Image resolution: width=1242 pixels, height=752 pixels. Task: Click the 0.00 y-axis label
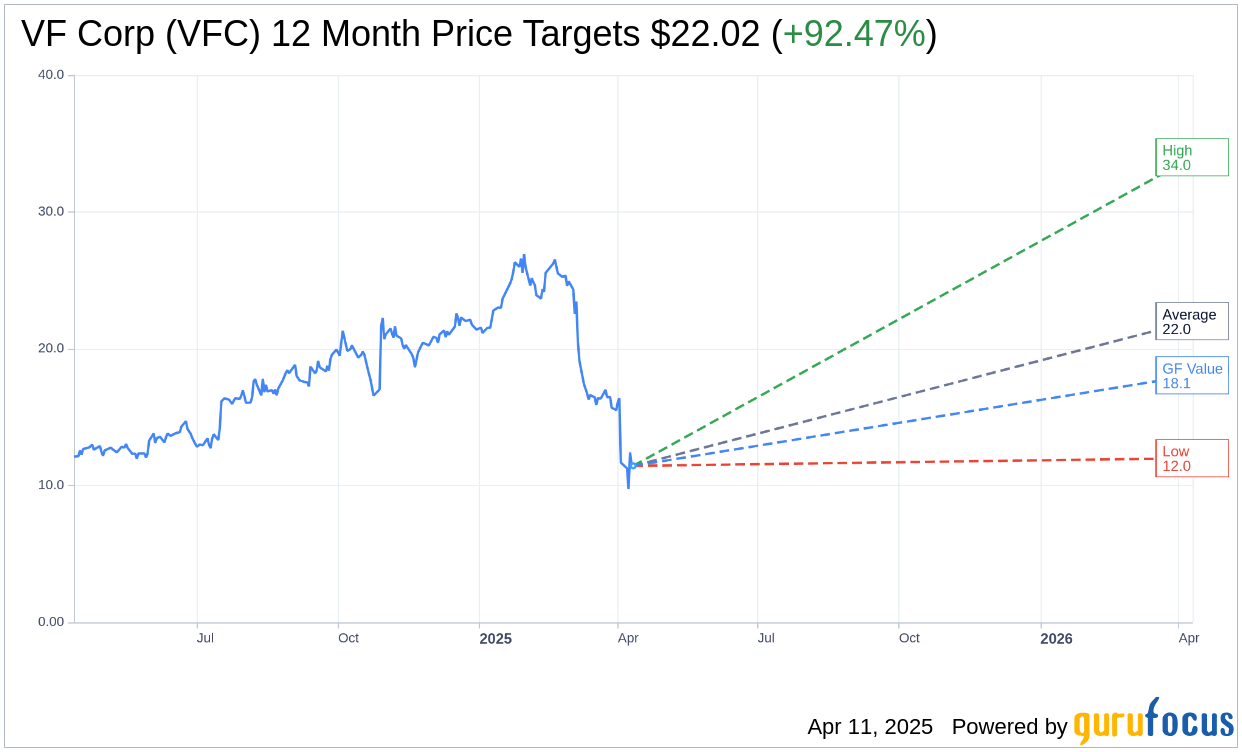pos(51,622)
